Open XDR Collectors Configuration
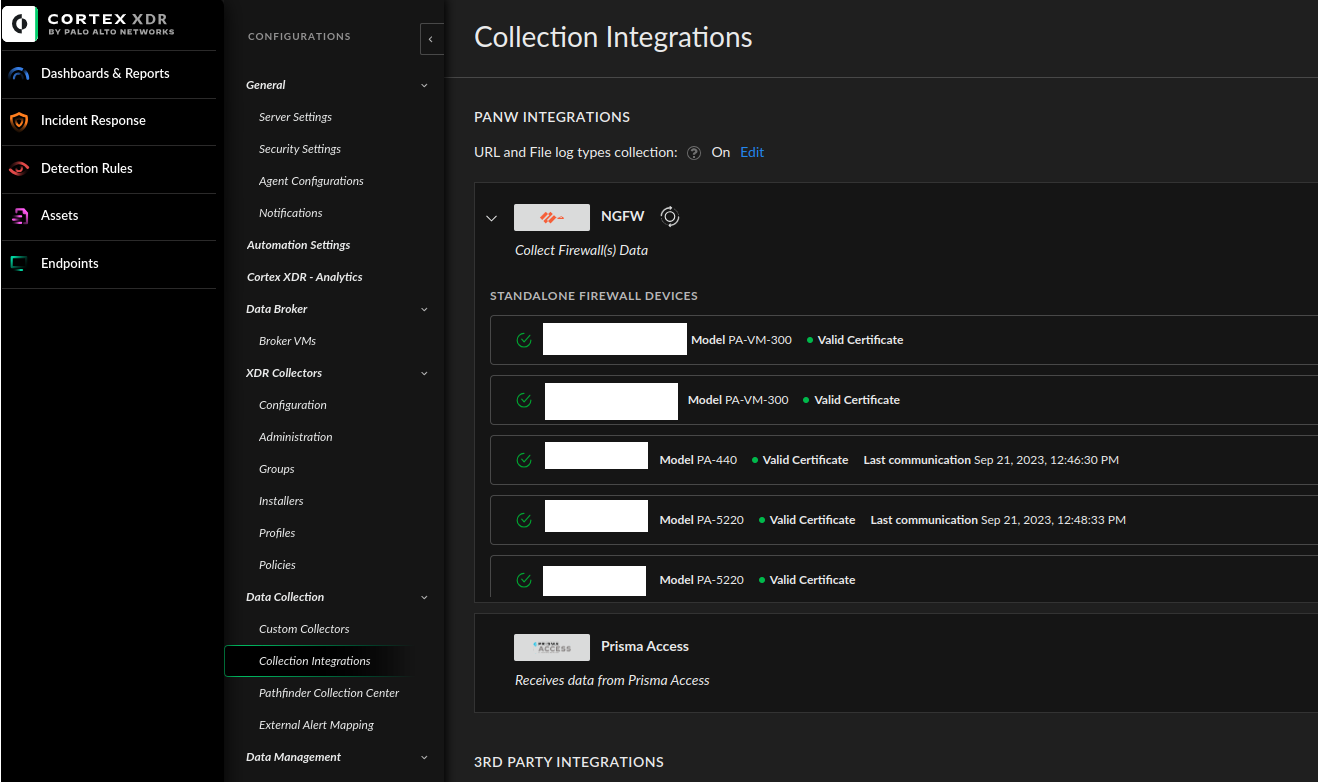The width and height of the screenshot is (1318, 782). [x=293, y=405]
